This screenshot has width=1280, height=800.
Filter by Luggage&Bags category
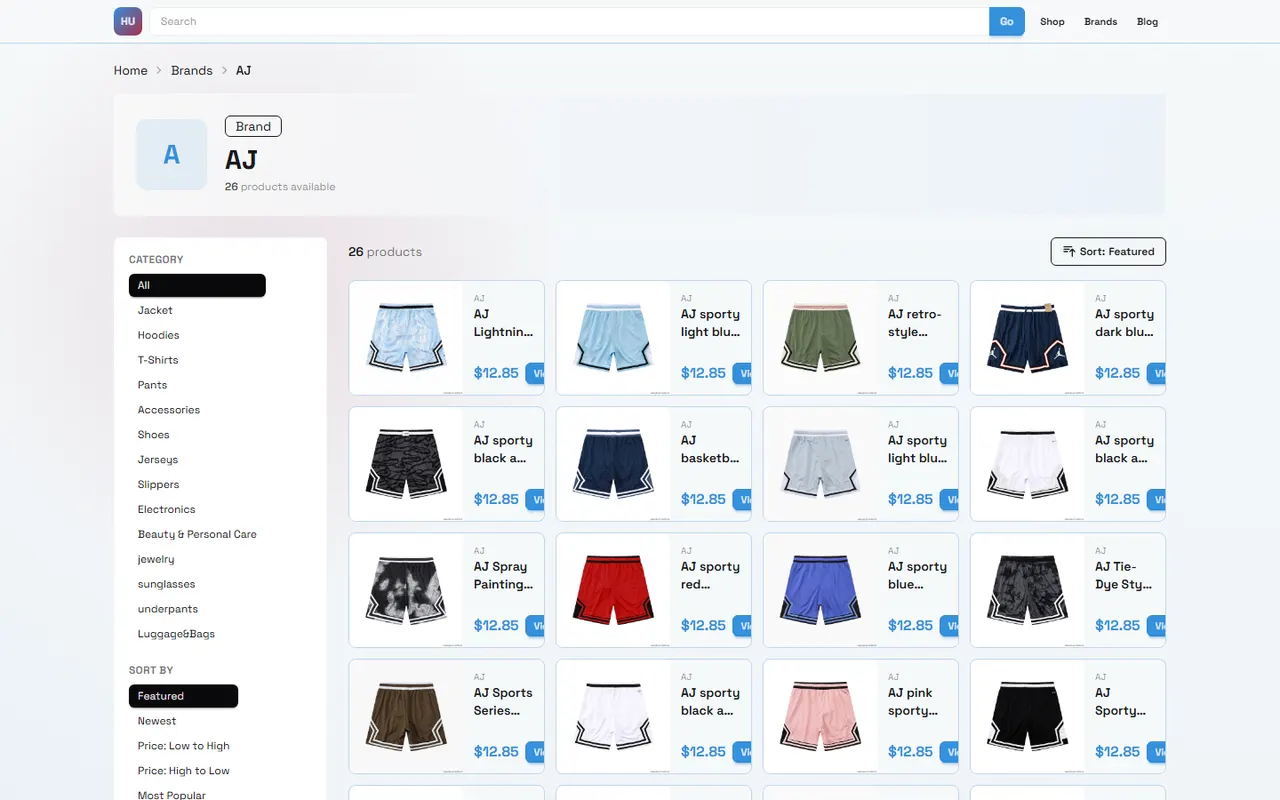click(177, 635)
